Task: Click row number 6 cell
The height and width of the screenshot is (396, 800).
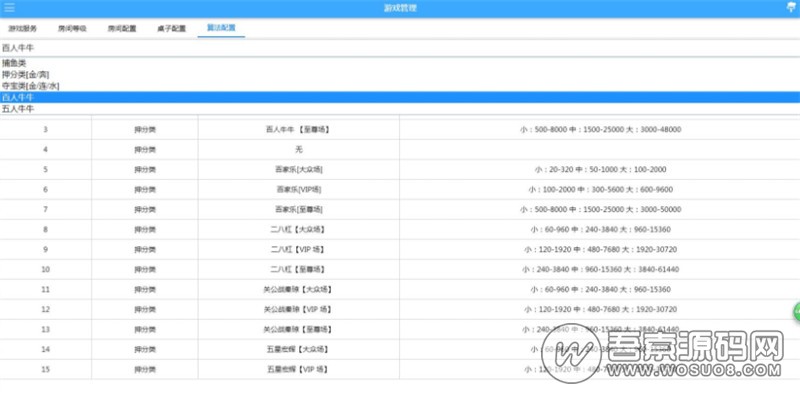Action: pyautogui.click(x=45, y=189)
